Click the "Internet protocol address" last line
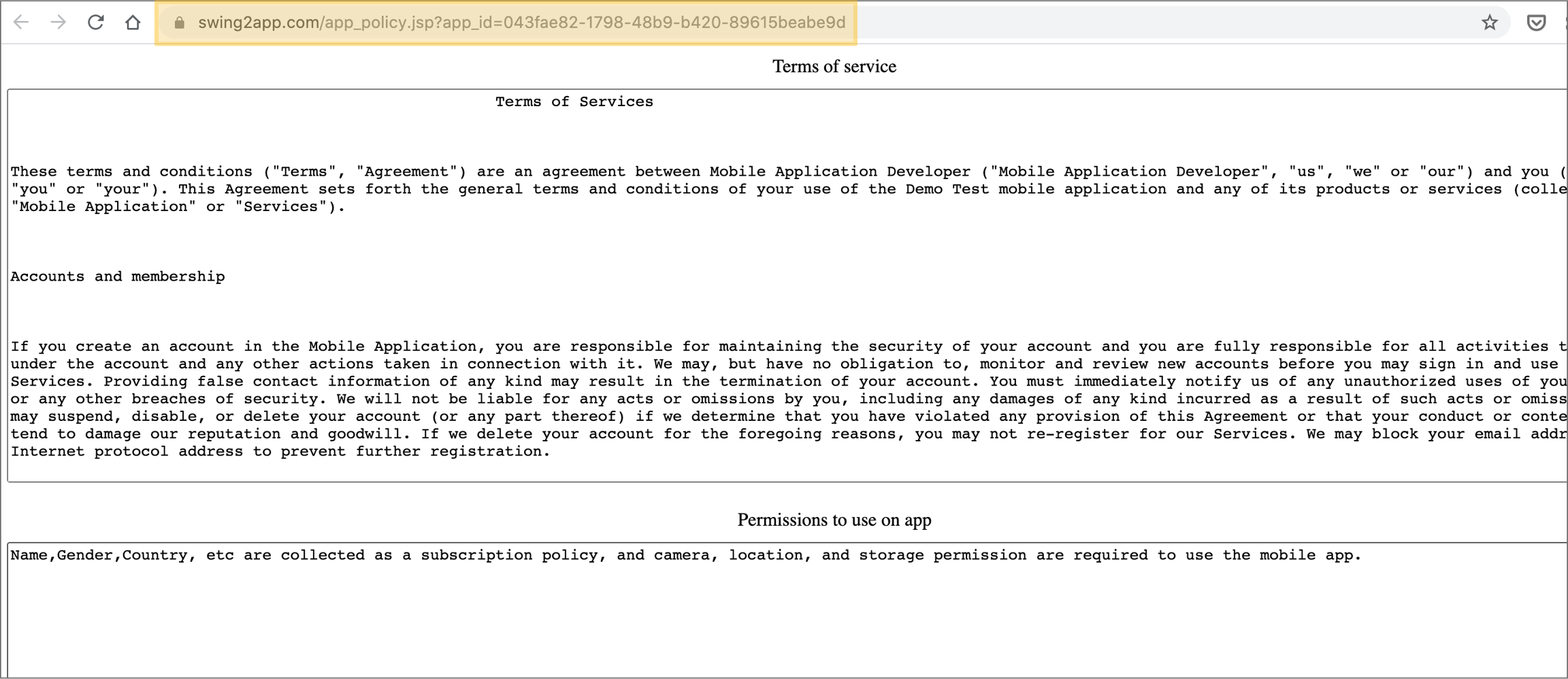 tap(279, 452)
